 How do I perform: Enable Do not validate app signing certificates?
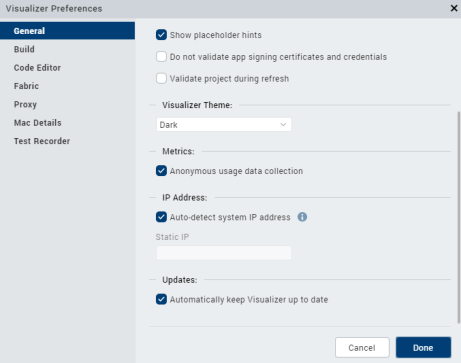[x=161, y=57]
